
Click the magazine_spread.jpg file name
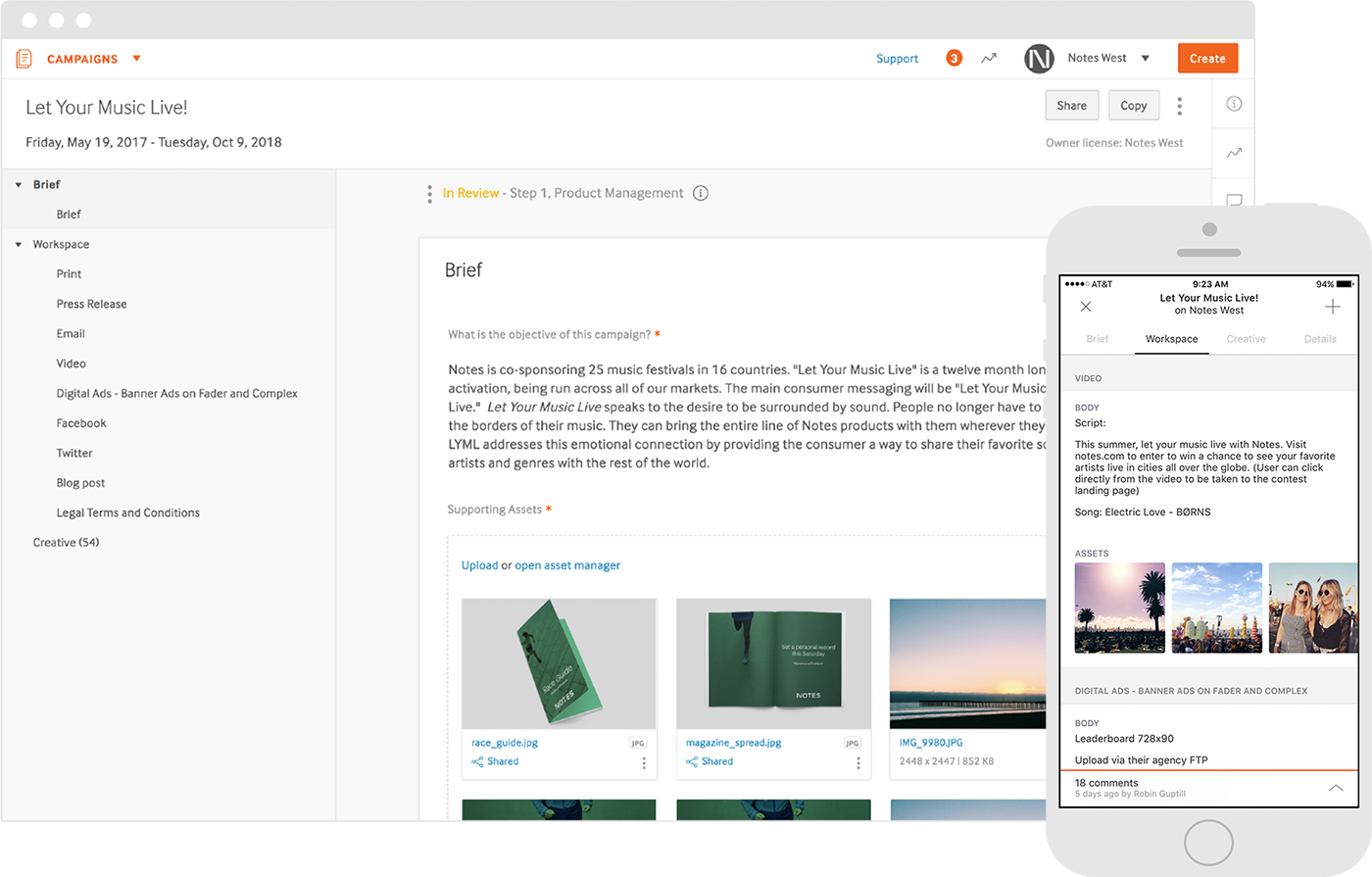pyautogui.click(x=734, y=743)
